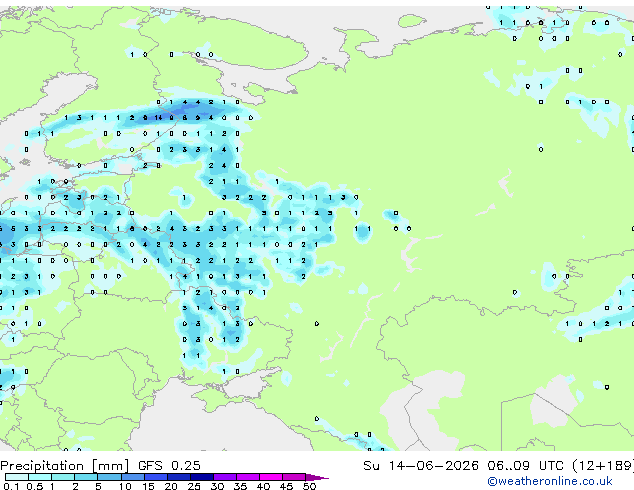The width and height of the screenshot is (634, 490).
Task: Click the '10' legend scale label
Action: 125,486
